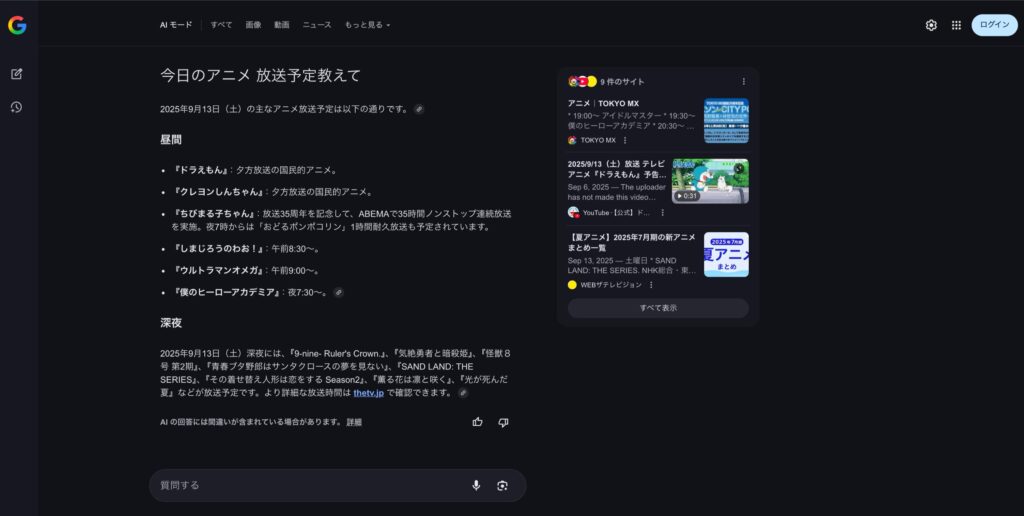Open AI mode history icon
1024x516 pixels.
click(x=17, y=107)
